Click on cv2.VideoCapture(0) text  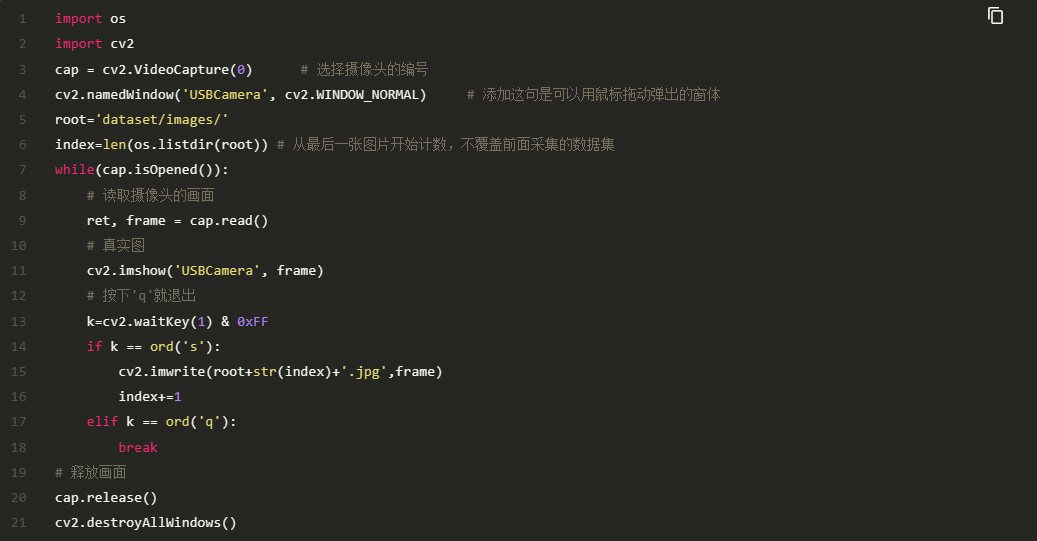click(x=177, y=69)
